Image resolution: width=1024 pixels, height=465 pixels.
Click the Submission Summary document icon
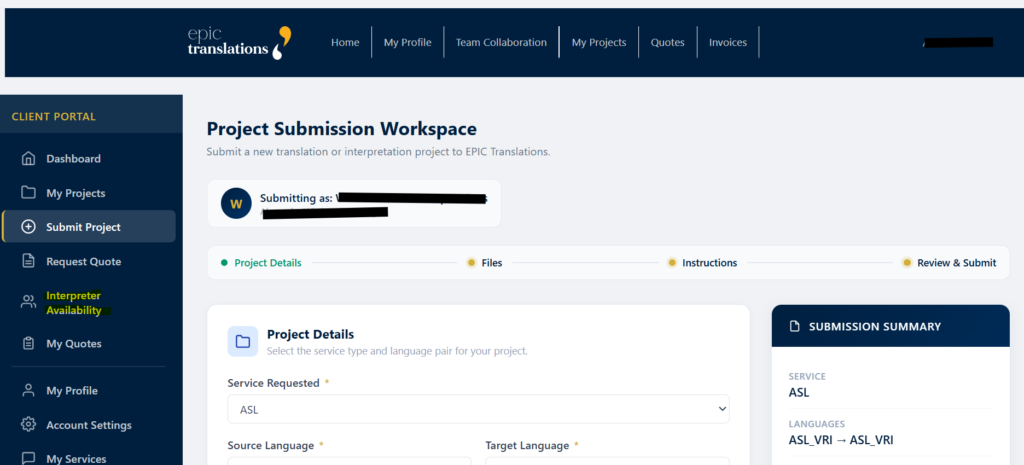coord(795,327)
